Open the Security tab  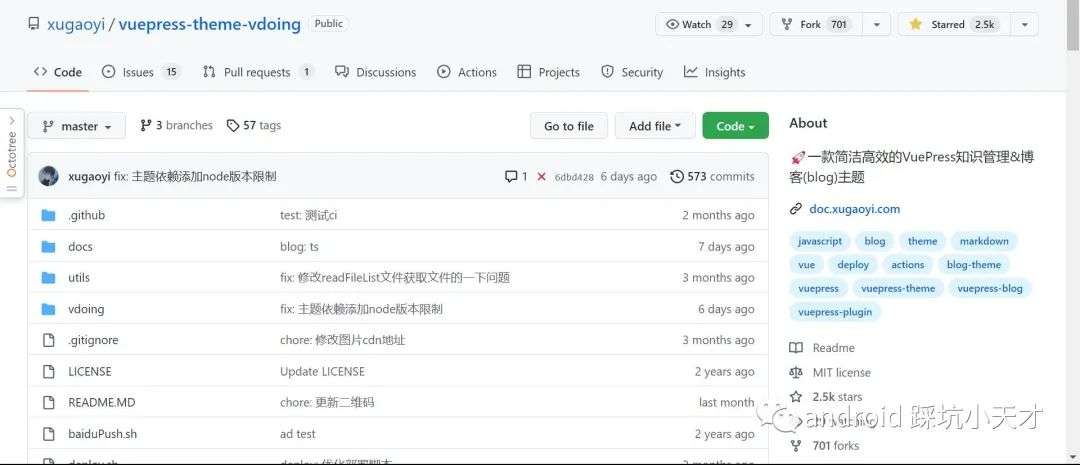click(632, 72)
